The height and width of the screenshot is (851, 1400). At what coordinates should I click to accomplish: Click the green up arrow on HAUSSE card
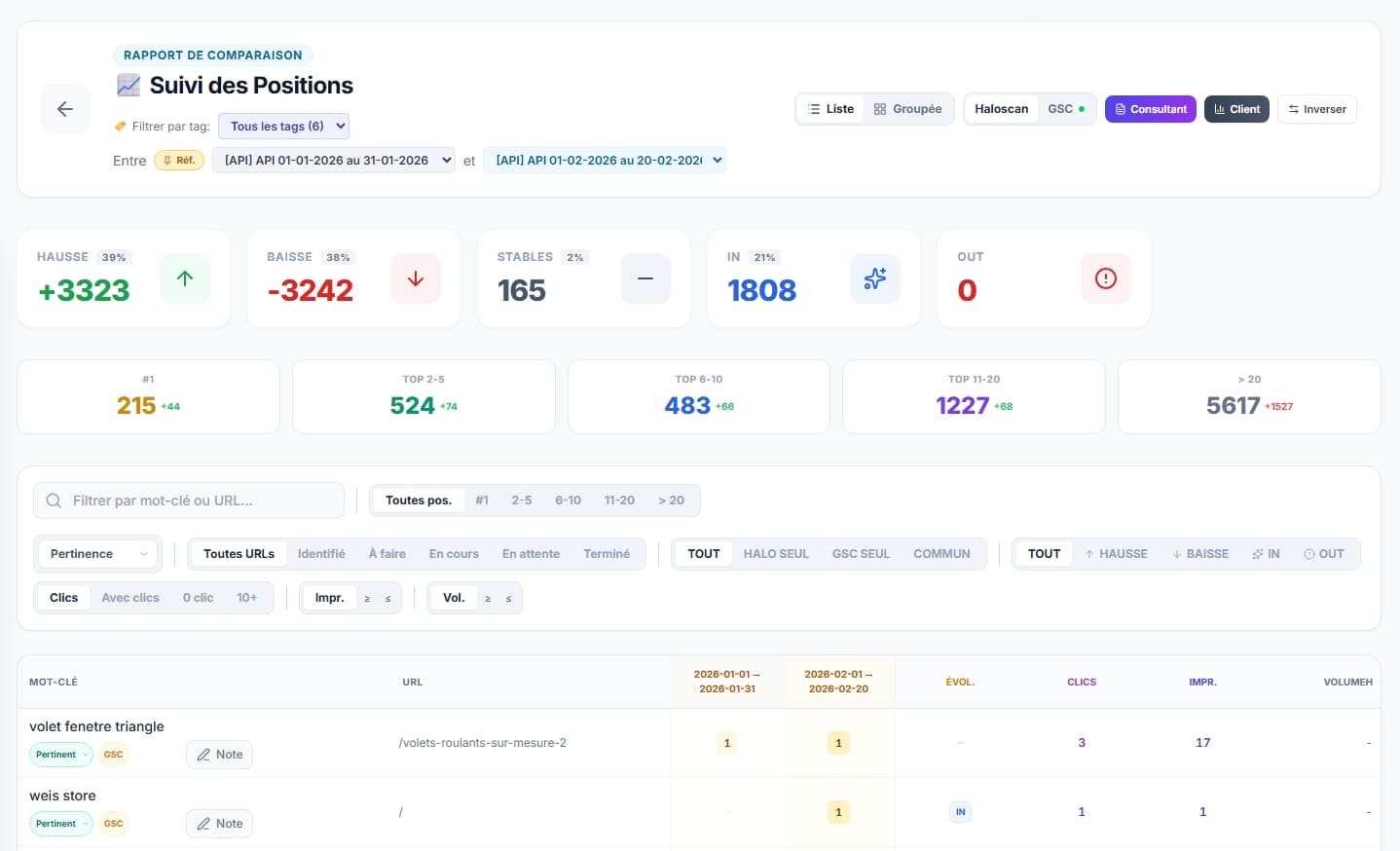click(184, 278)
